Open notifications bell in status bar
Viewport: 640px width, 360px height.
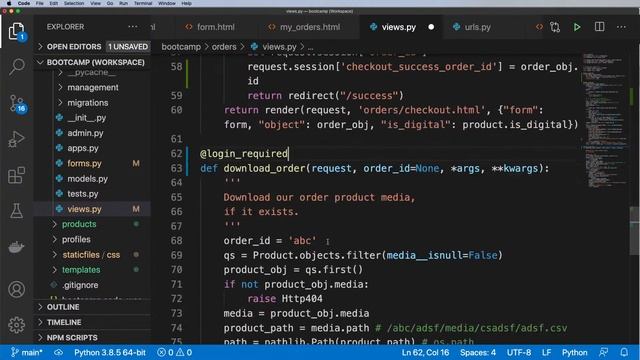[x=624, y=352]
